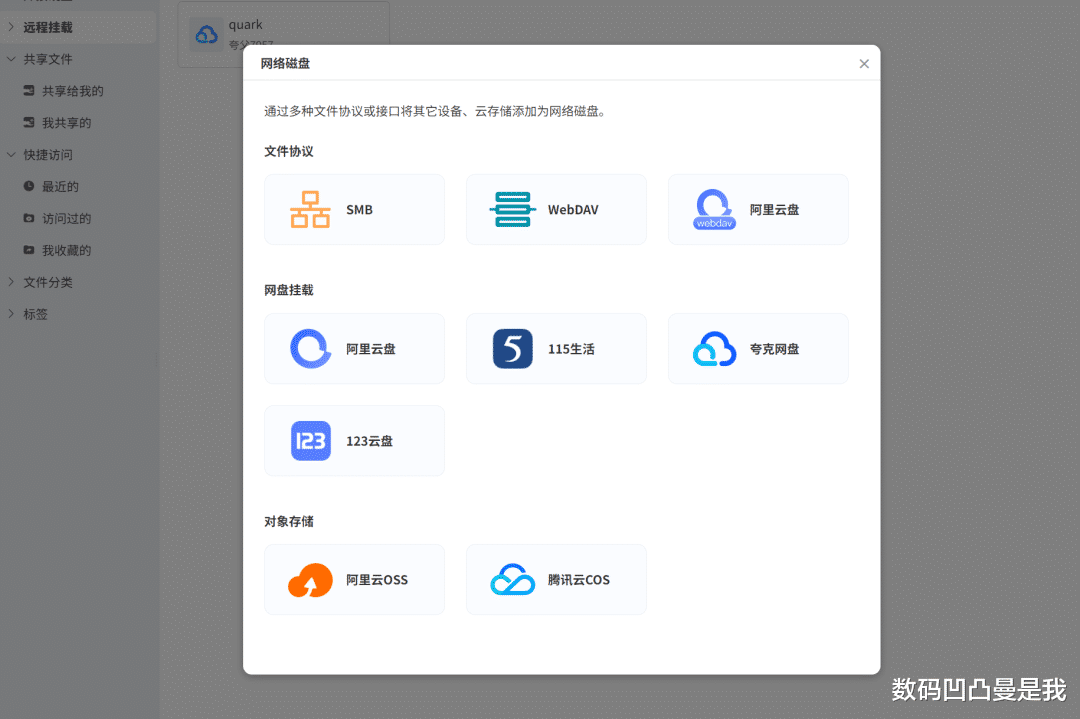Click the 网盘挂载 heading
The height and width of the screenshot is (719, 1080).
click(289, 290)
